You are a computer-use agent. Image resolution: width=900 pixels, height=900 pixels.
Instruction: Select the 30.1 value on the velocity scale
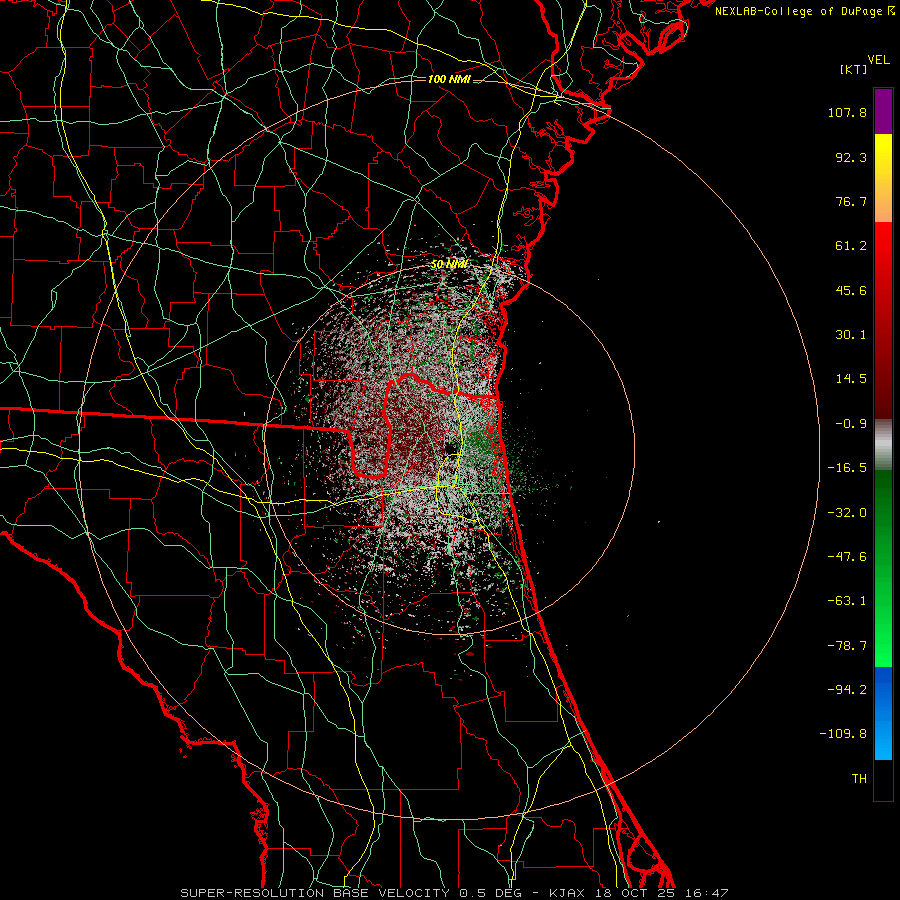851,335
